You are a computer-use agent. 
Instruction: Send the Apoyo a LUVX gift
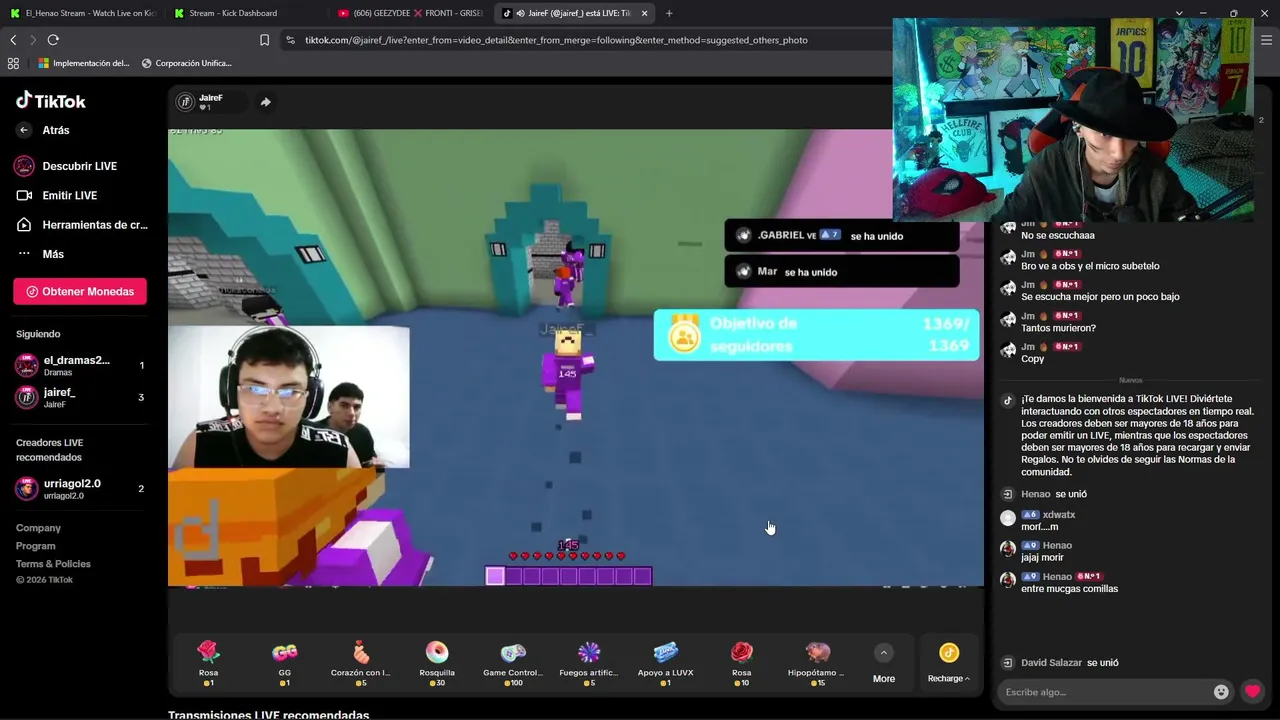click(665, 663)
